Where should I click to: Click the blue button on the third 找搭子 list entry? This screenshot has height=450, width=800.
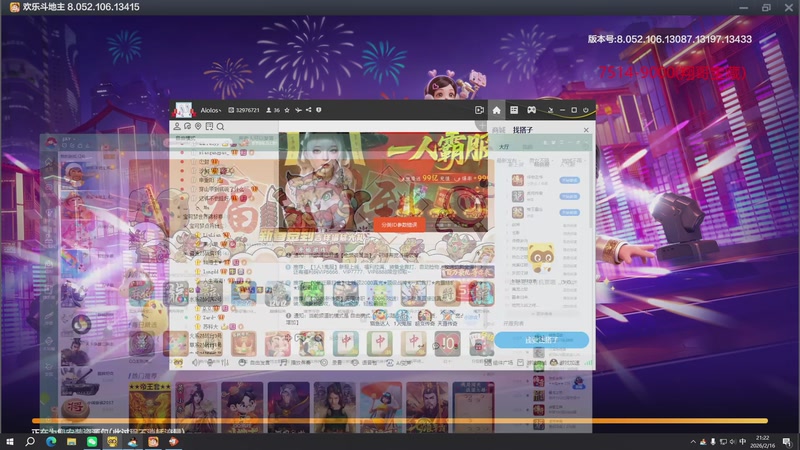coord(569,212)
